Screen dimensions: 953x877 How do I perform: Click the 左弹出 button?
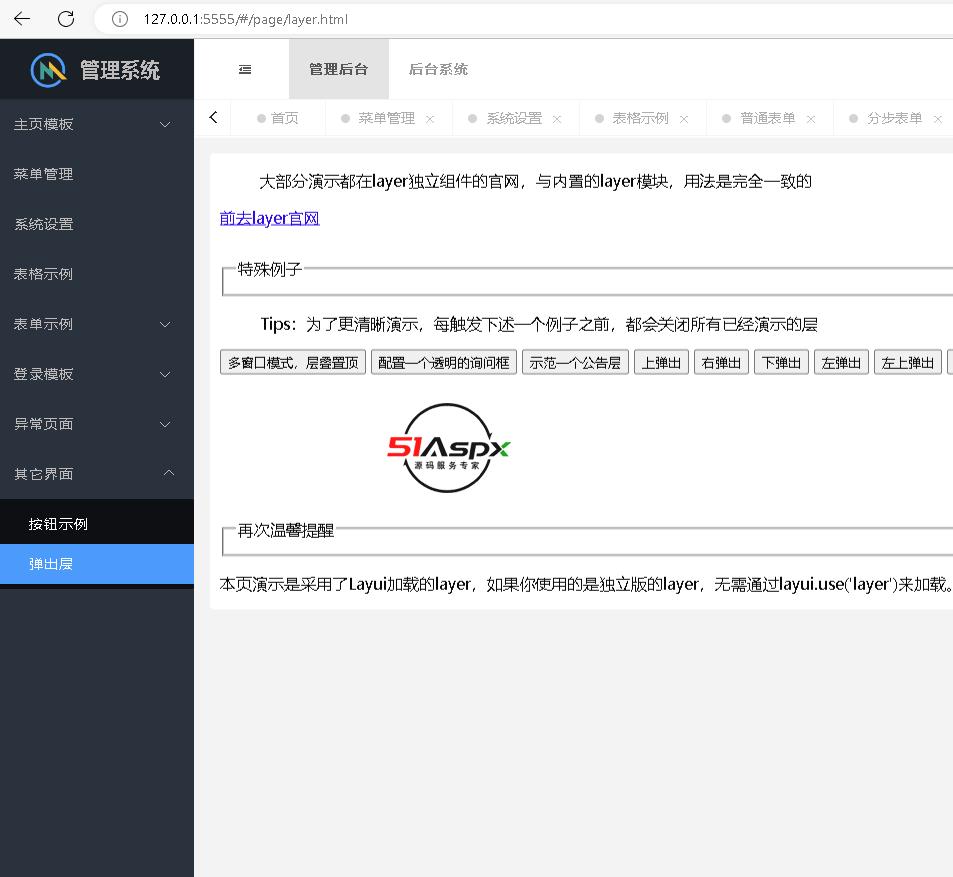[x=841, y=363]
